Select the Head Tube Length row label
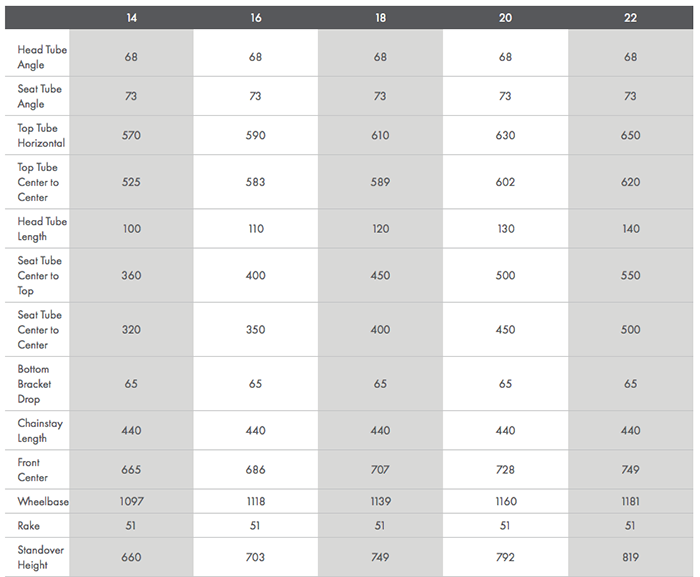 click(x=42, y=228)
